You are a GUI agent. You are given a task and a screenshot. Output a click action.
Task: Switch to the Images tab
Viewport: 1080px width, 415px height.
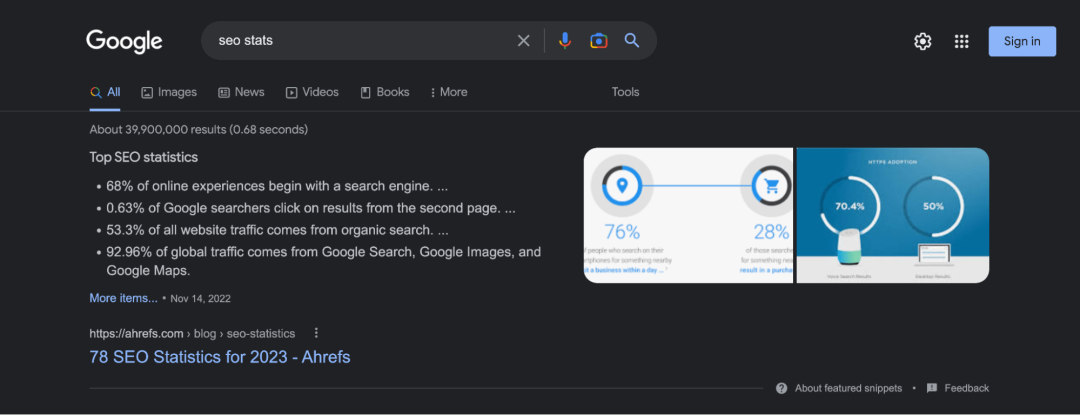(x=169, y=92)
